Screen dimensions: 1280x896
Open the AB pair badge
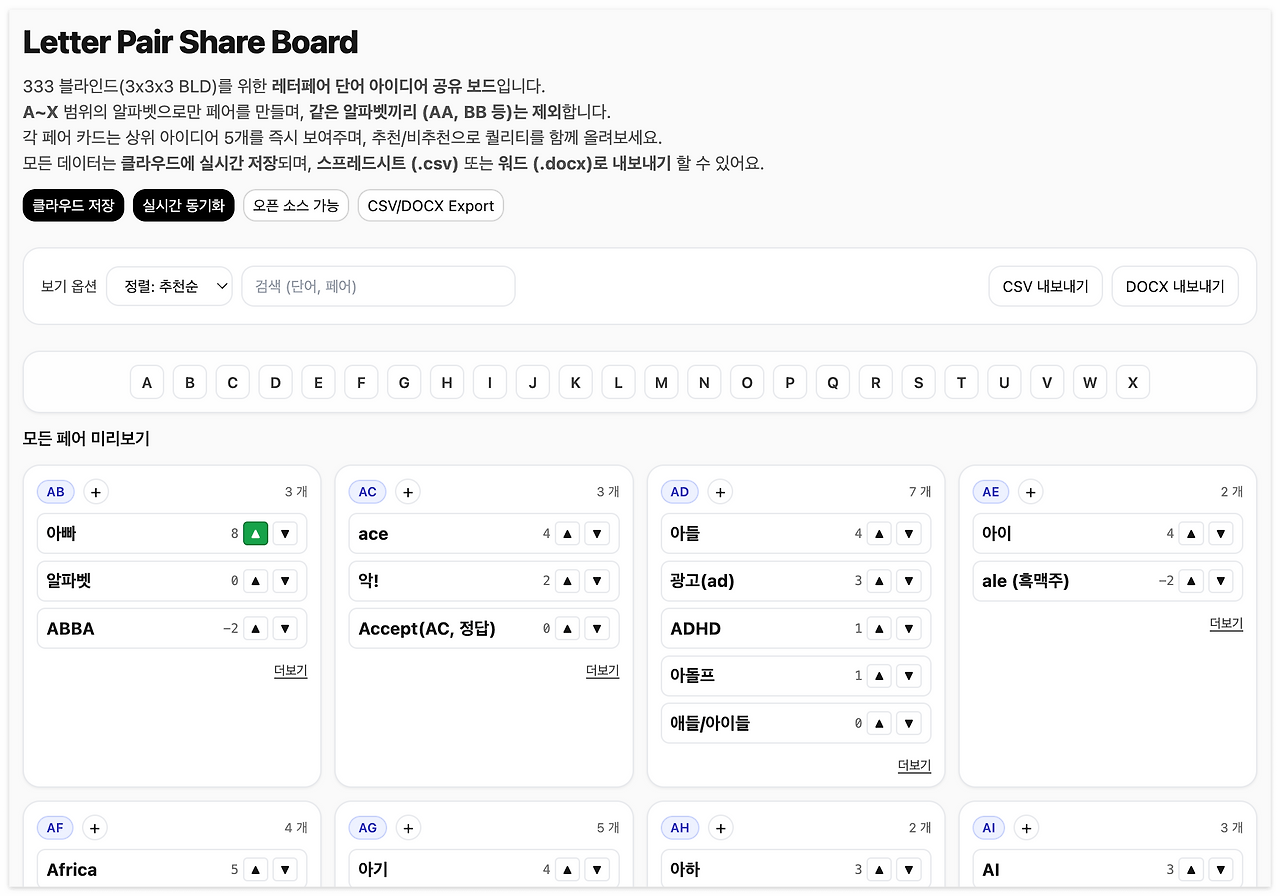point(55,491)
